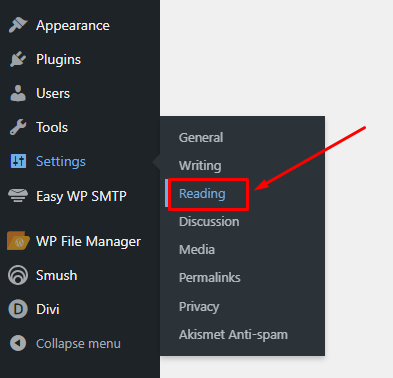The height and width of the screenshot is (378, 393).
Task: Go to Media settings
Action: 197,250
